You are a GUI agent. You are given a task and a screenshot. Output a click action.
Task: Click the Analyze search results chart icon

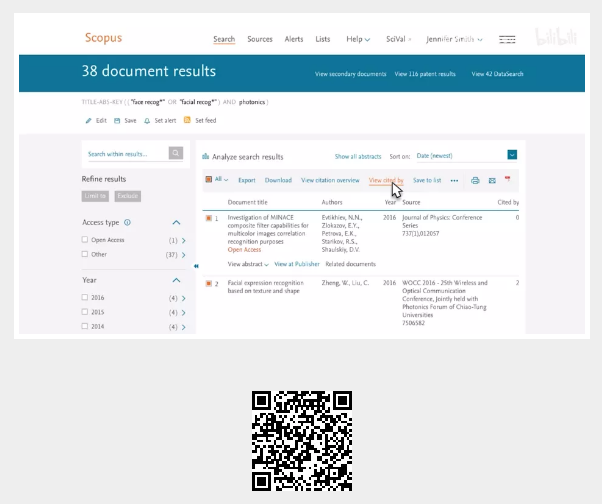[x=205, y=157]
